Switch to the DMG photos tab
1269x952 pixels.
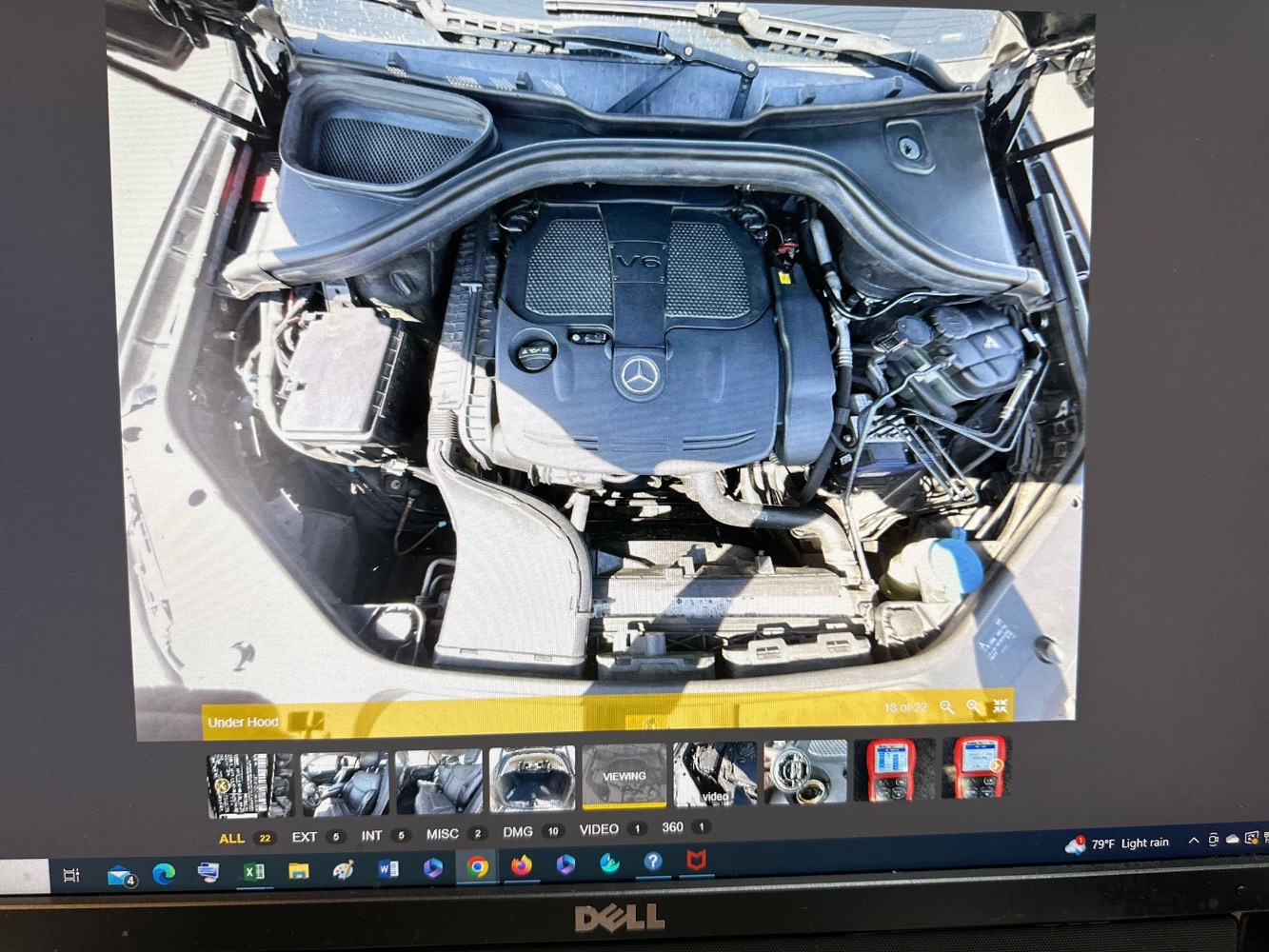532,832
